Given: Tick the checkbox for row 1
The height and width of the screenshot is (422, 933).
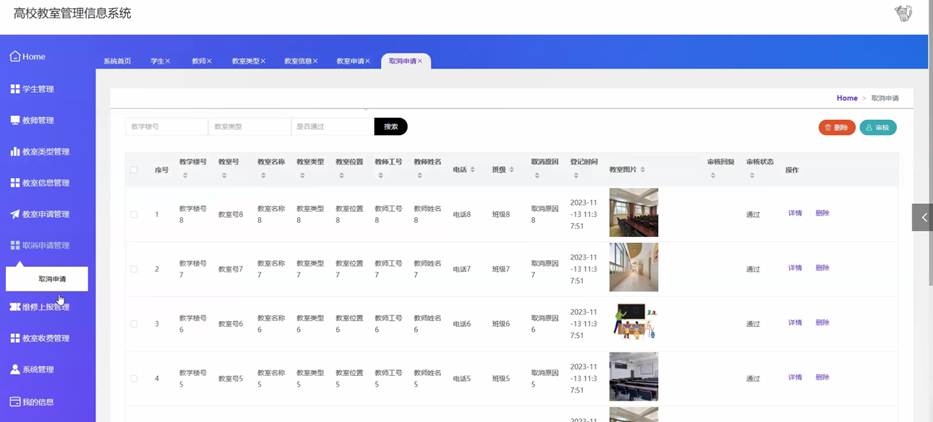Looking at the screenshot, I should point(134,214).
